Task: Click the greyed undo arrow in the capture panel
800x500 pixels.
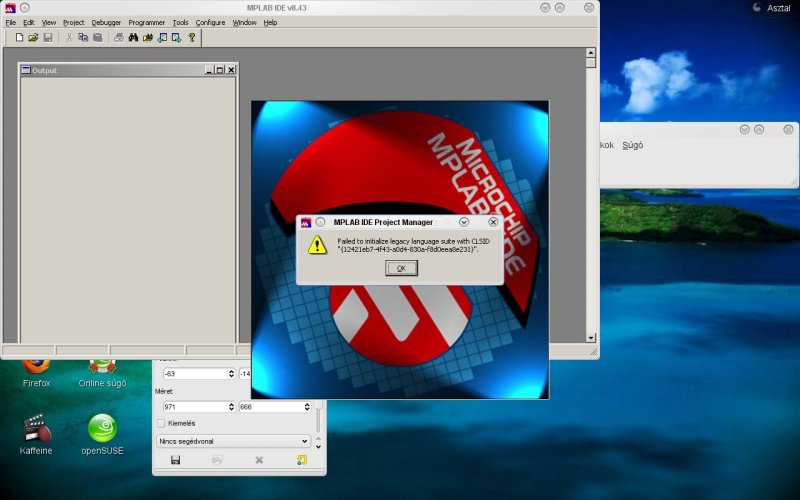Action: [217, 460]
